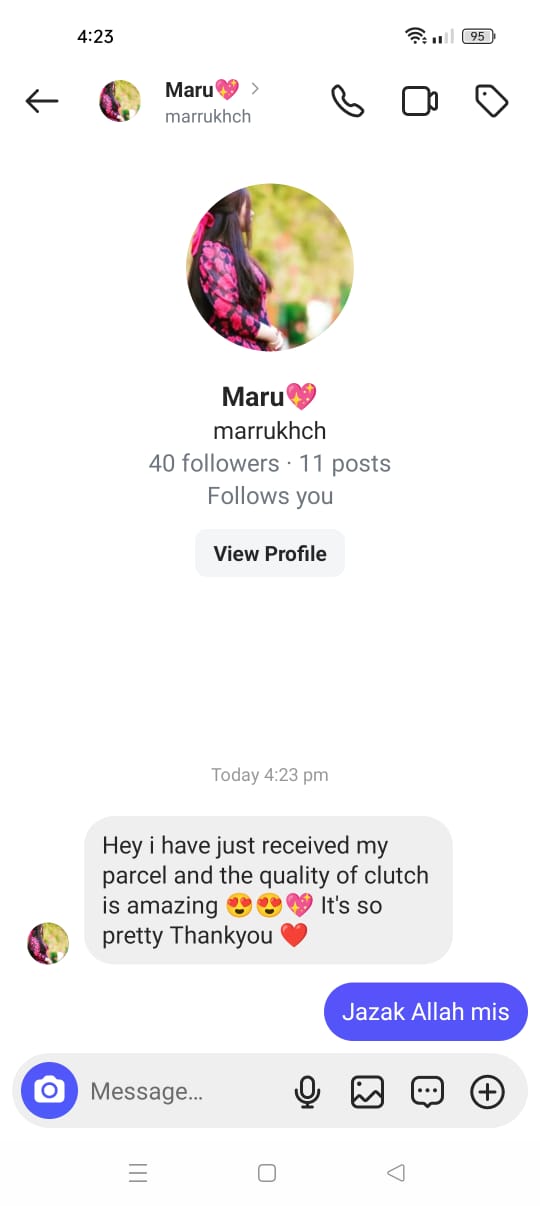Image resolution: width=540 pixels, height=1206 pixels.
Task: Select the sent 'Jazak Allah mis' bubble
Action: pos(426,1011)
